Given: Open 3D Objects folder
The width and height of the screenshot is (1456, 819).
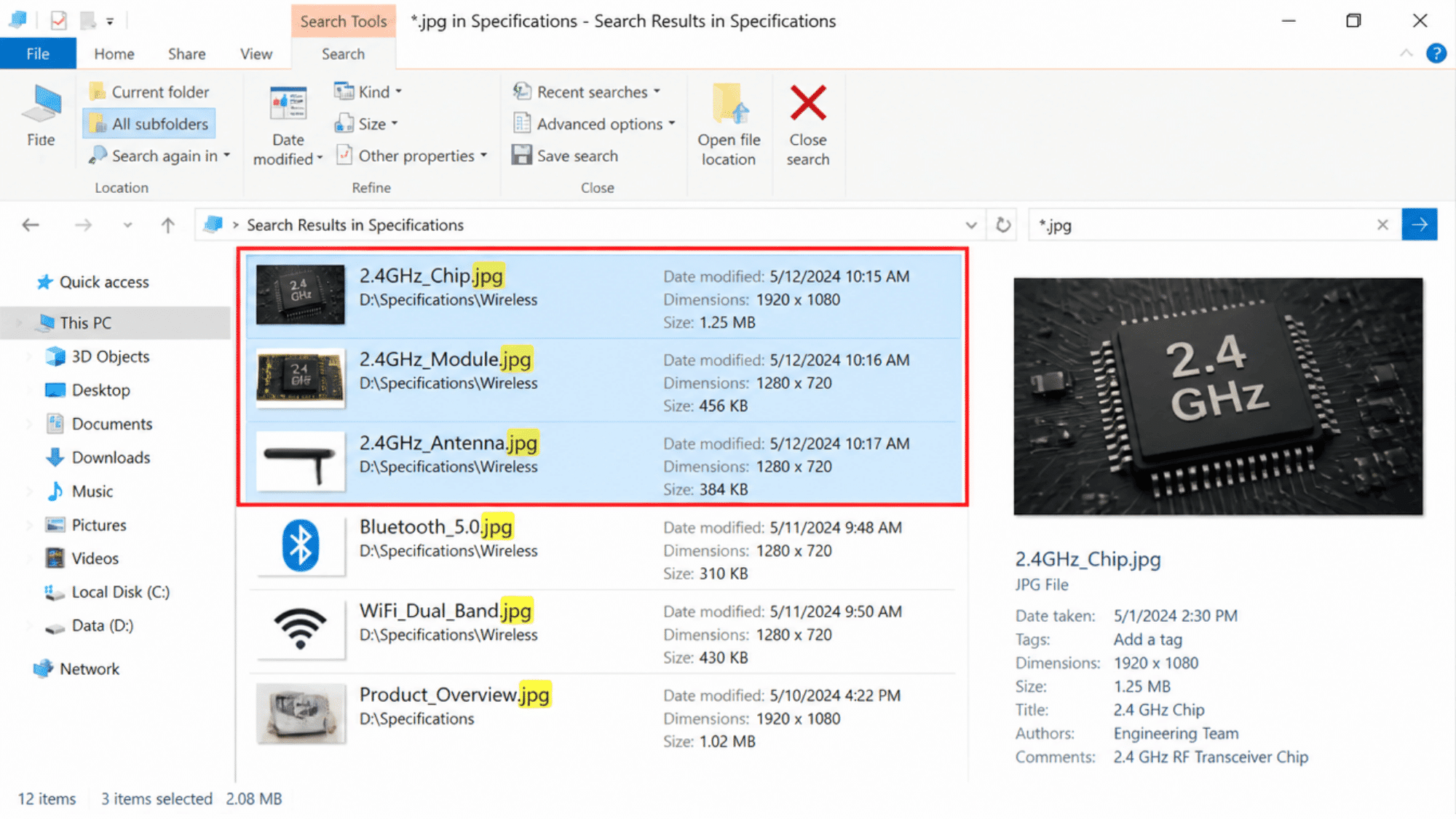Looking at the screenshot, I should tap(98, 356).
